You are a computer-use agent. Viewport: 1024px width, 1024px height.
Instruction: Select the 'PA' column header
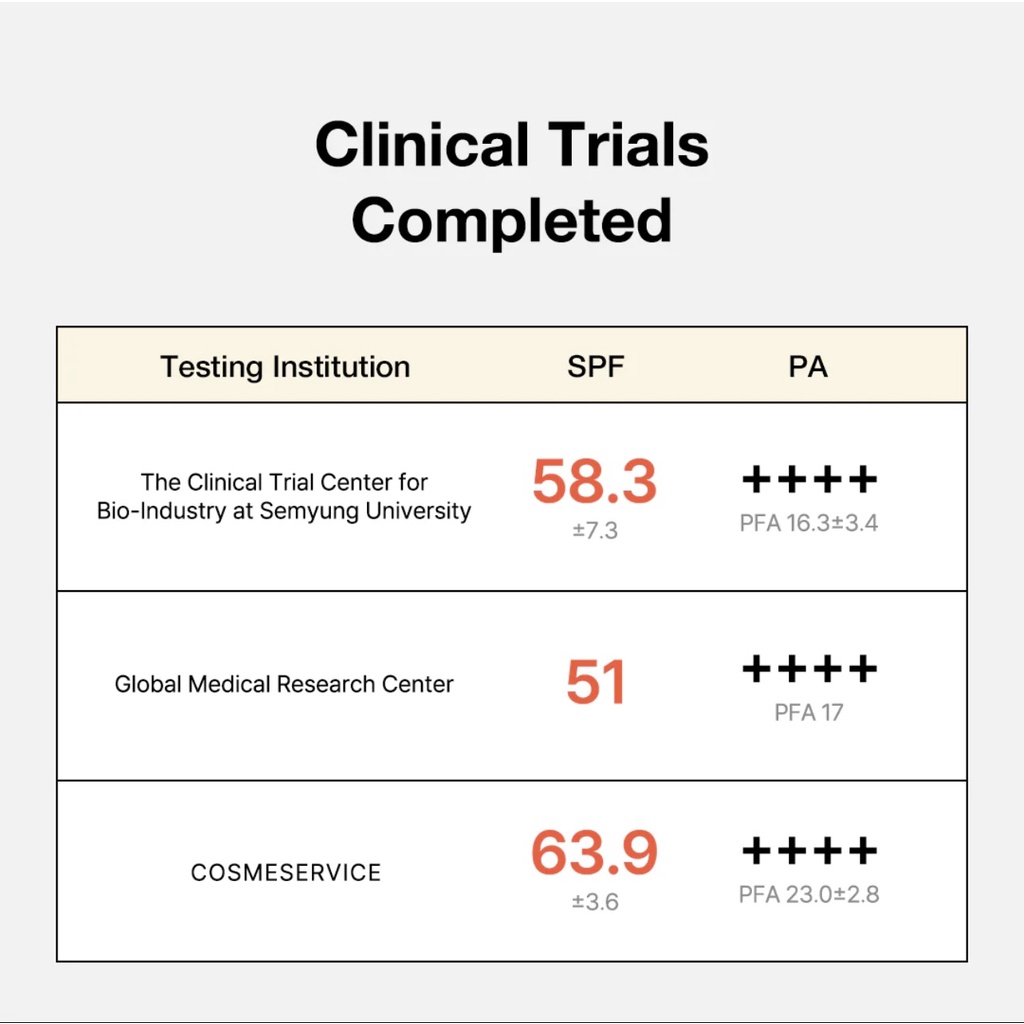pyautogui.click(x=808, y=367)
